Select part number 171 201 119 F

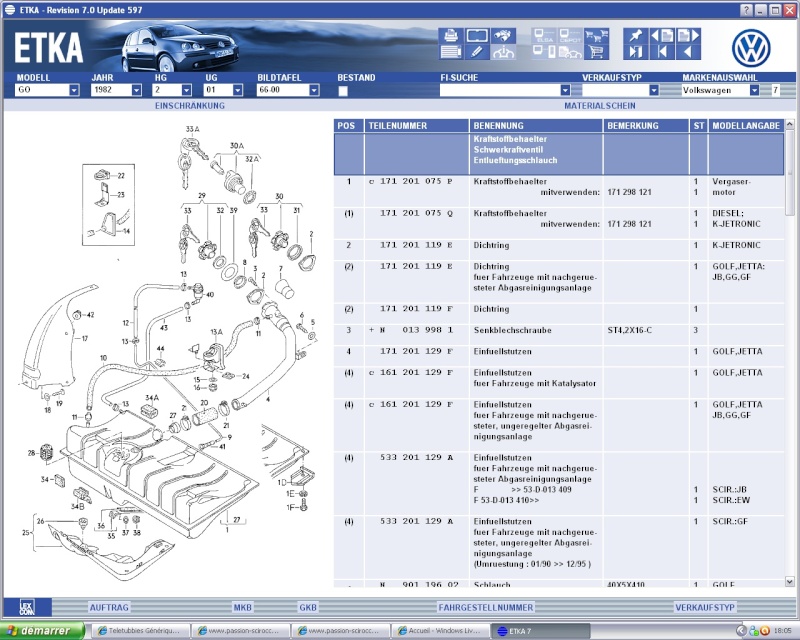pyautogui.click(x=416, y=309)
